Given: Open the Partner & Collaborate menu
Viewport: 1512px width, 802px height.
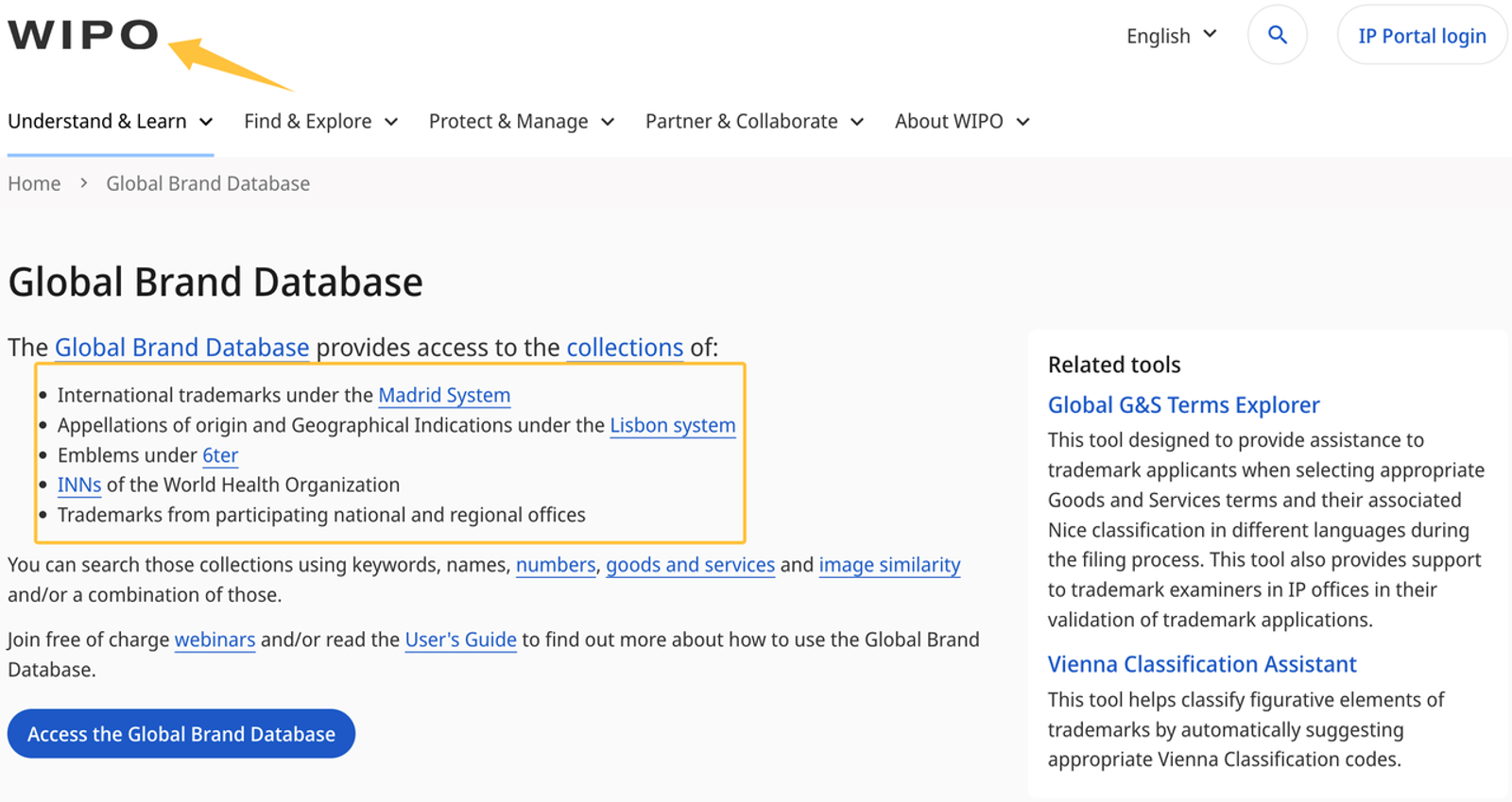Looking at the screenshot, I should (x=755, y=121).
